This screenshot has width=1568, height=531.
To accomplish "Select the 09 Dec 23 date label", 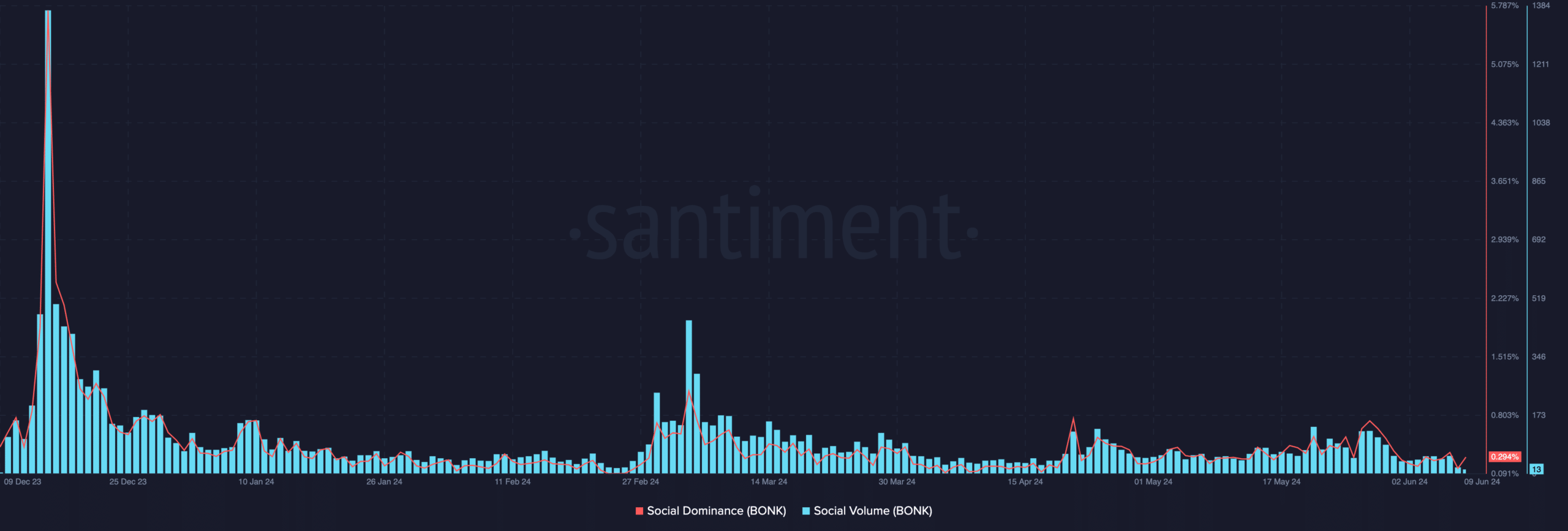I will coord(23,482).
